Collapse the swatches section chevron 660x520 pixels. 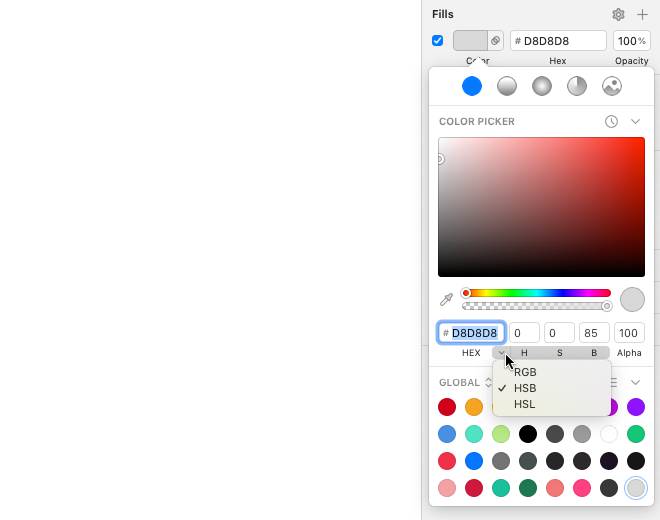click(x=635, y=382)
